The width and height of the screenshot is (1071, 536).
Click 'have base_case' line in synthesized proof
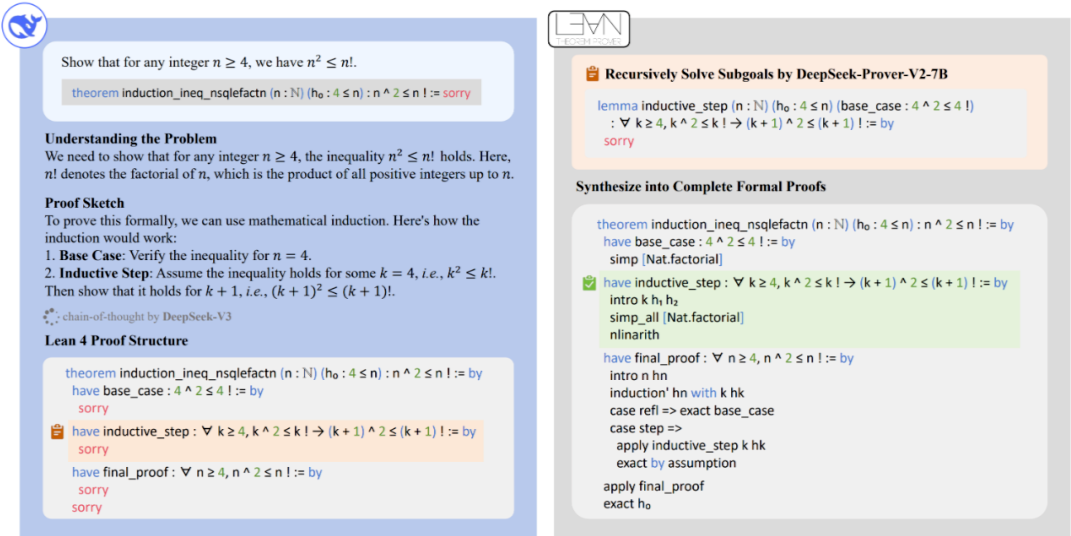pos(699,242)
